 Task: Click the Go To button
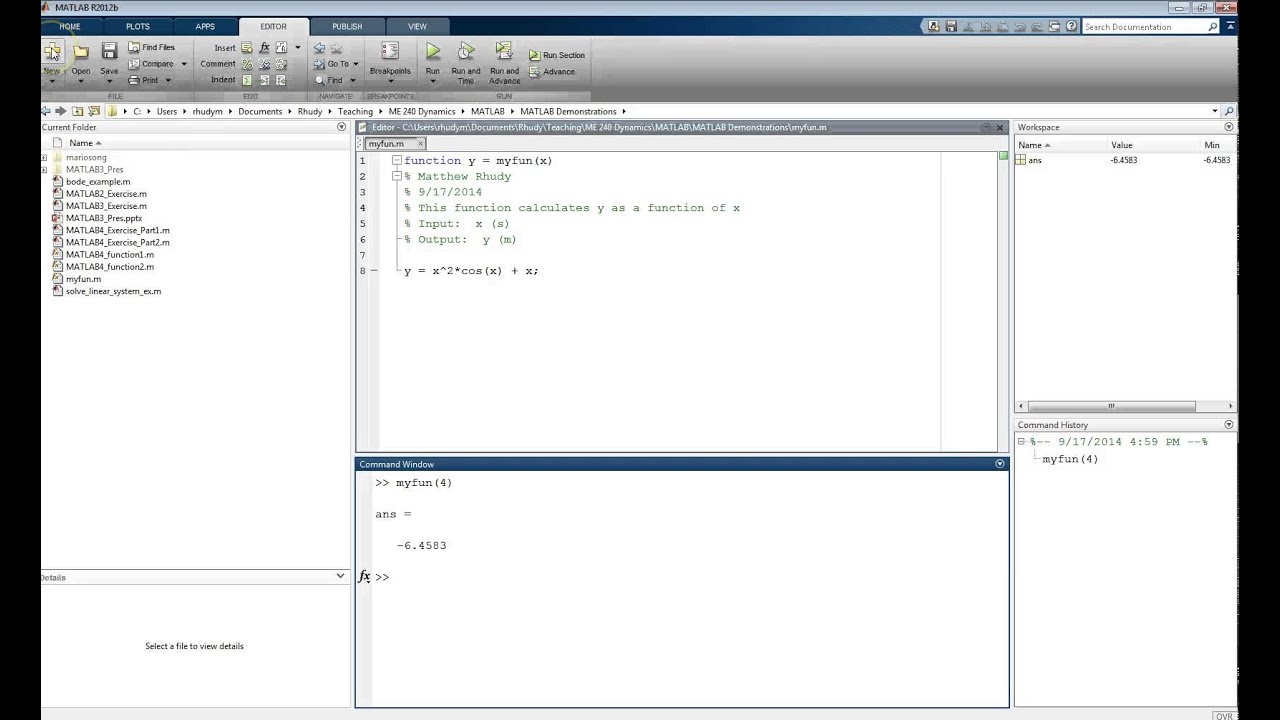[335, 64]
